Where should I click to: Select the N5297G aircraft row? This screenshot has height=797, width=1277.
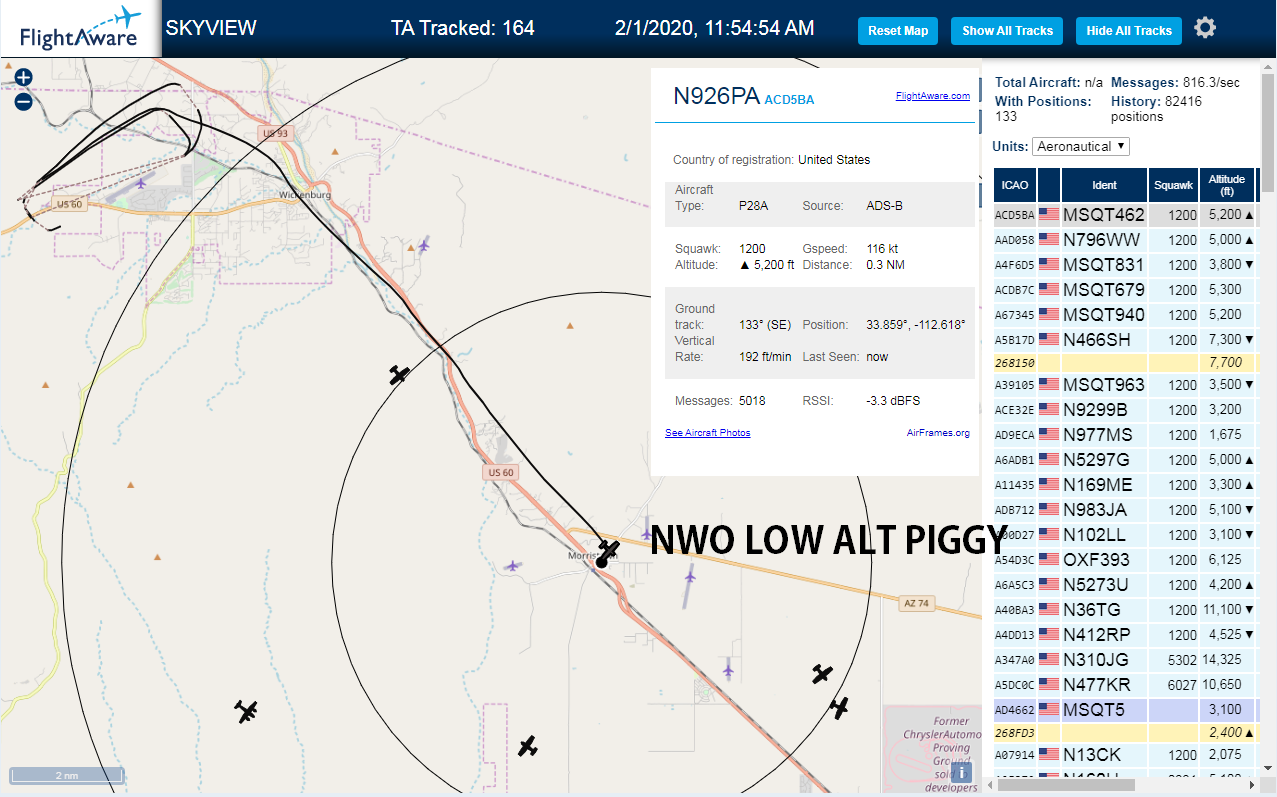(1126, 460)
